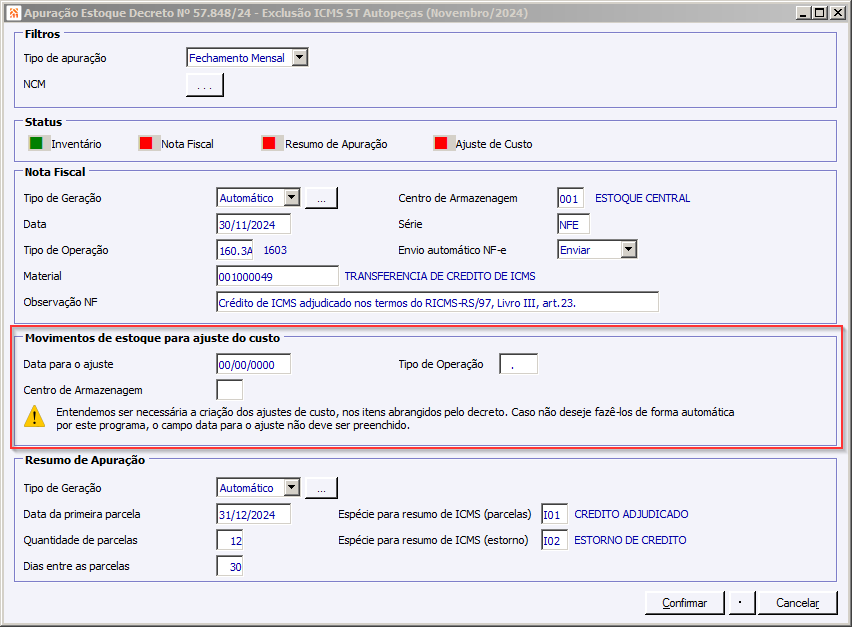Click the Nota Fiscal Tipo de Operação field
The width and height of the screenshot is (852, 627).
(x=235, y=250)
